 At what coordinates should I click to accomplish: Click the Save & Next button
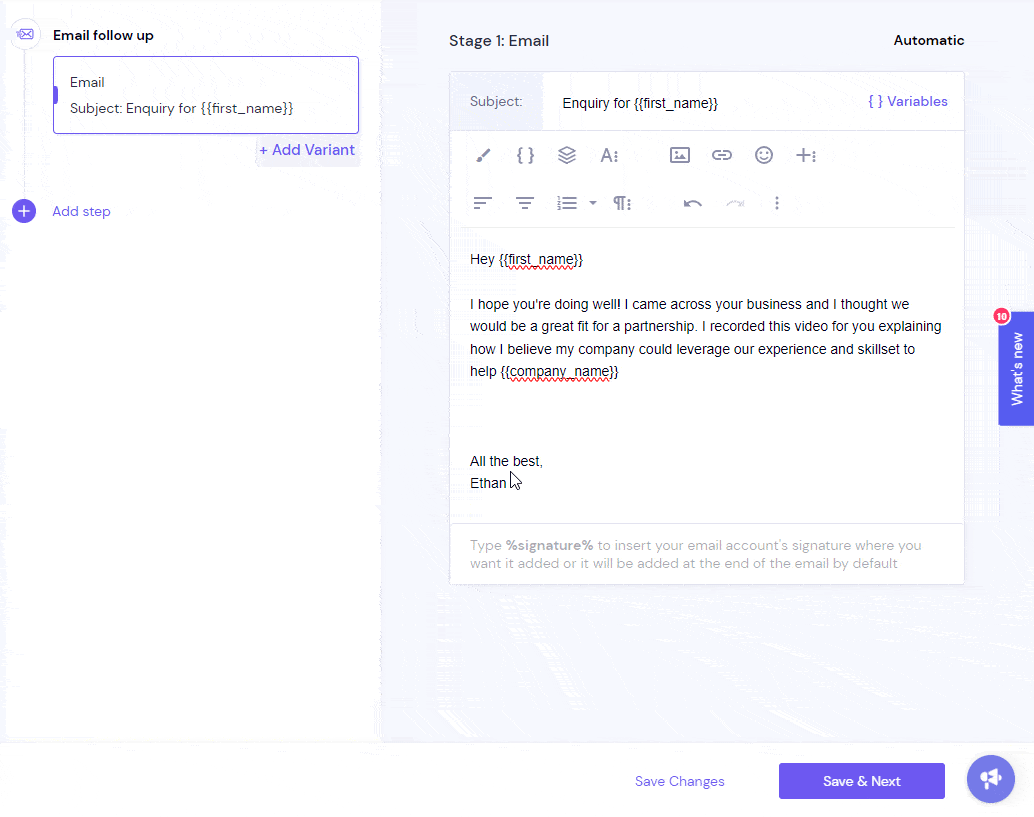tap(861, 781)
